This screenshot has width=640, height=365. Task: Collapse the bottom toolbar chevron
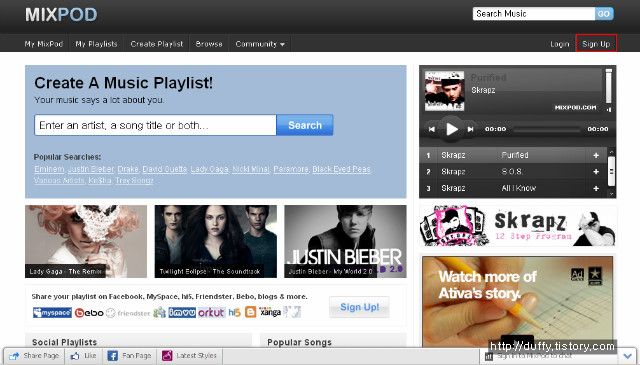[627, 356]
